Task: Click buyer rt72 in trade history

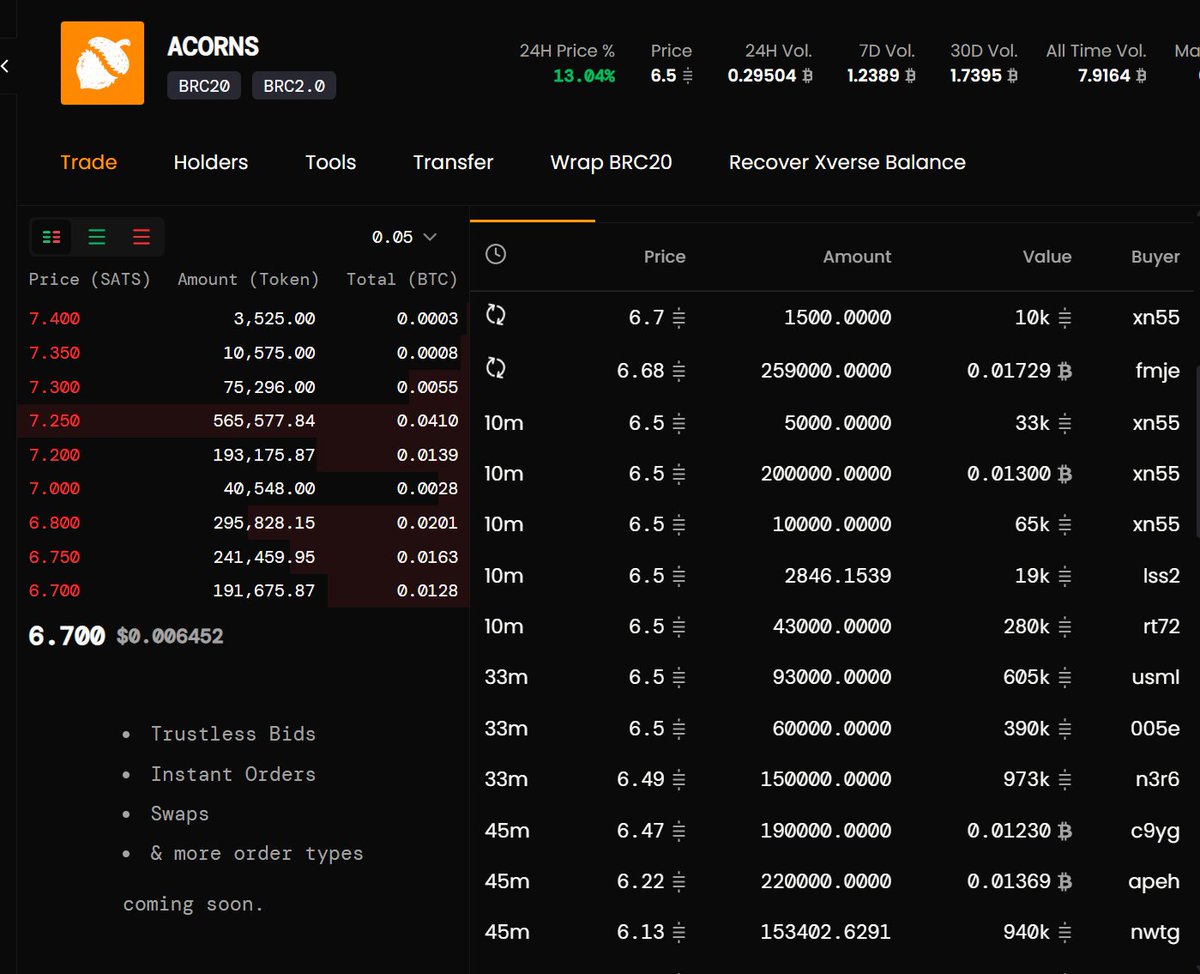Action: coord(1159,627)
